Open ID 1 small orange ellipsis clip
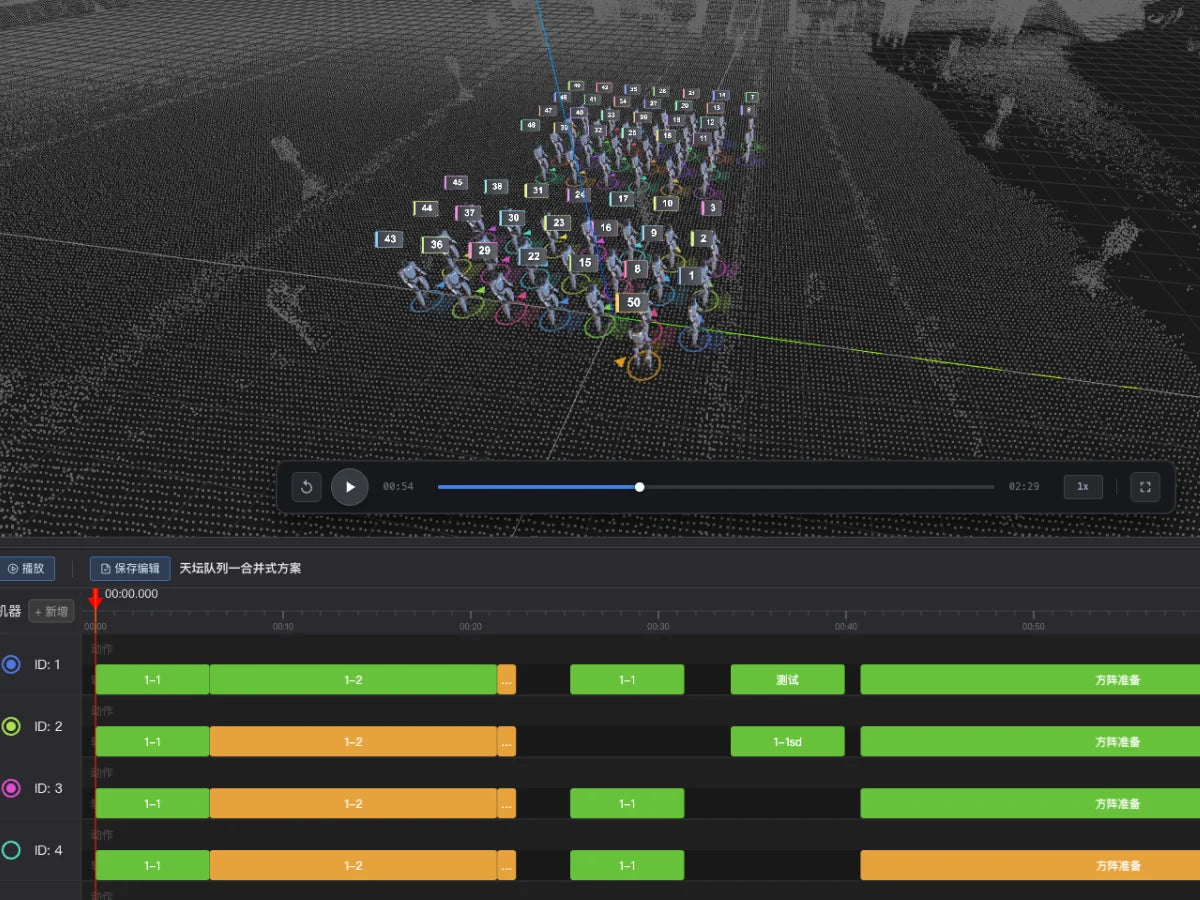 [x=507, y=680]
